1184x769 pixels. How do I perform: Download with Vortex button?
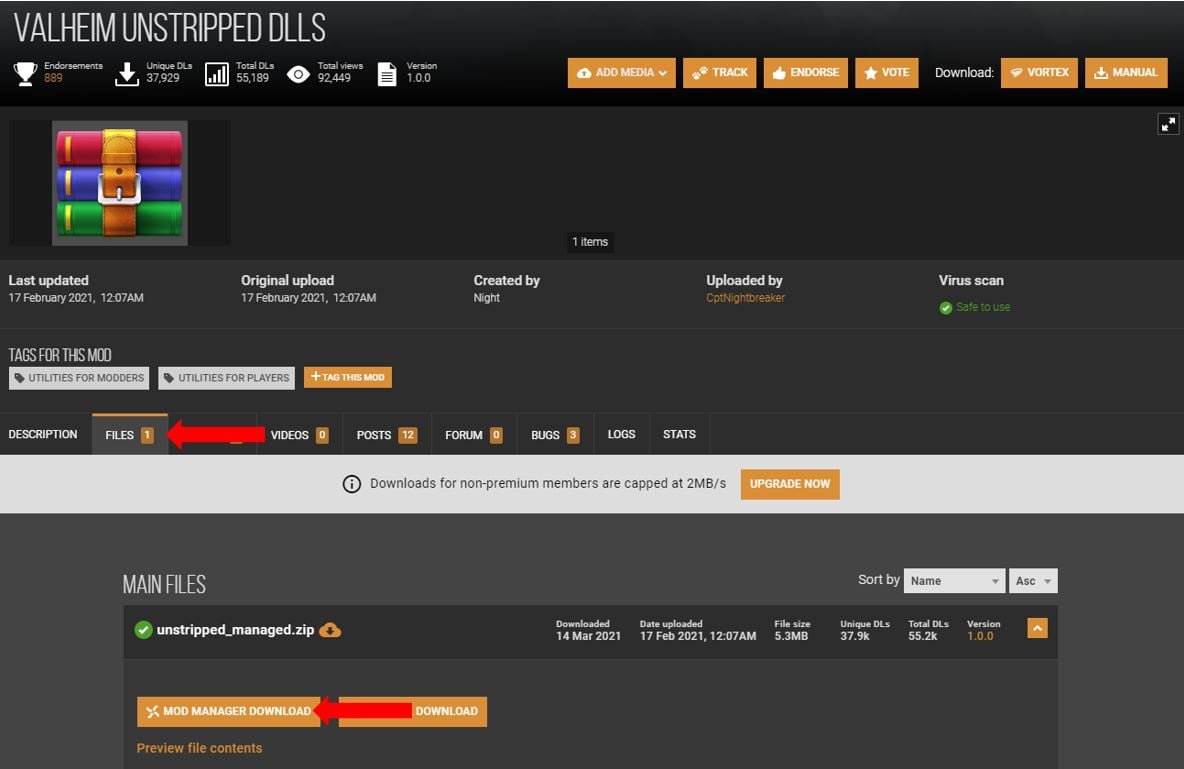point(1038,73)
